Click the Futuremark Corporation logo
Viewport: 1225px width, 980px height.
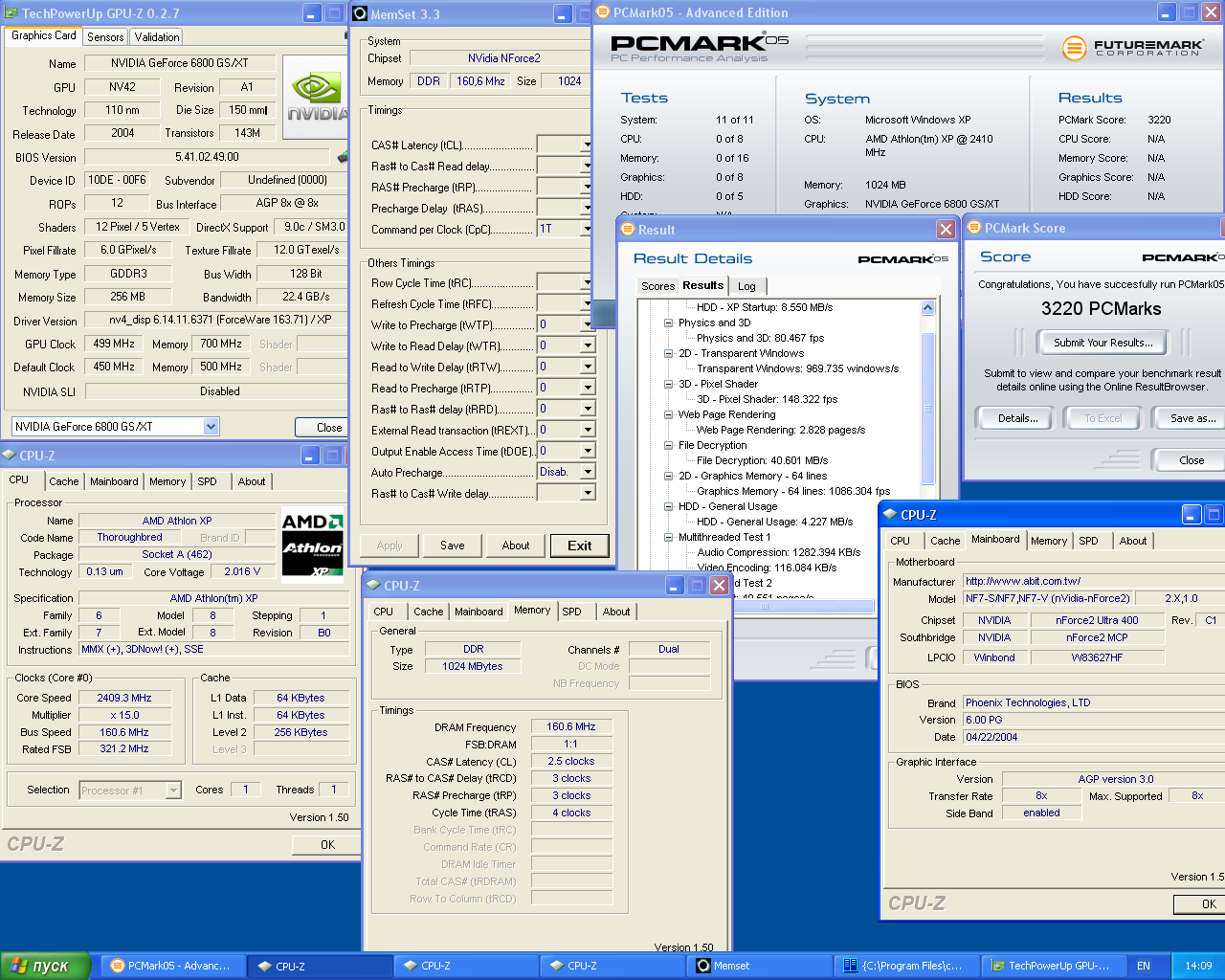coord(1132,47)
